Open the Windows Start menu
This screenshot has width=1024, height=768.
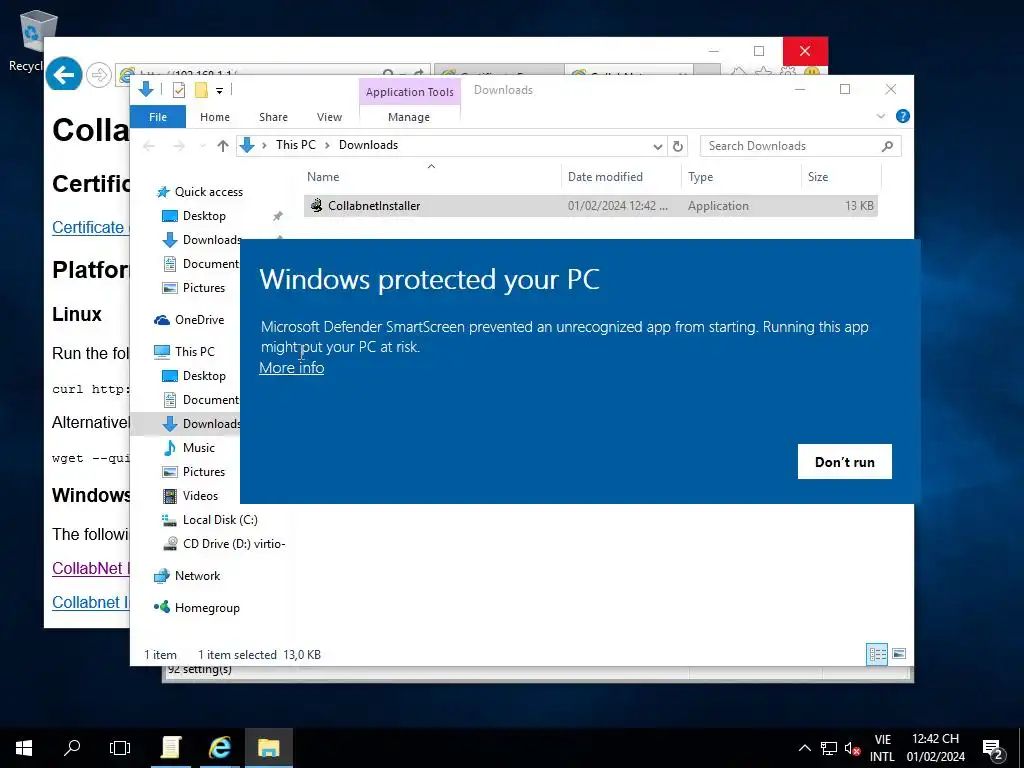point(24,748)
